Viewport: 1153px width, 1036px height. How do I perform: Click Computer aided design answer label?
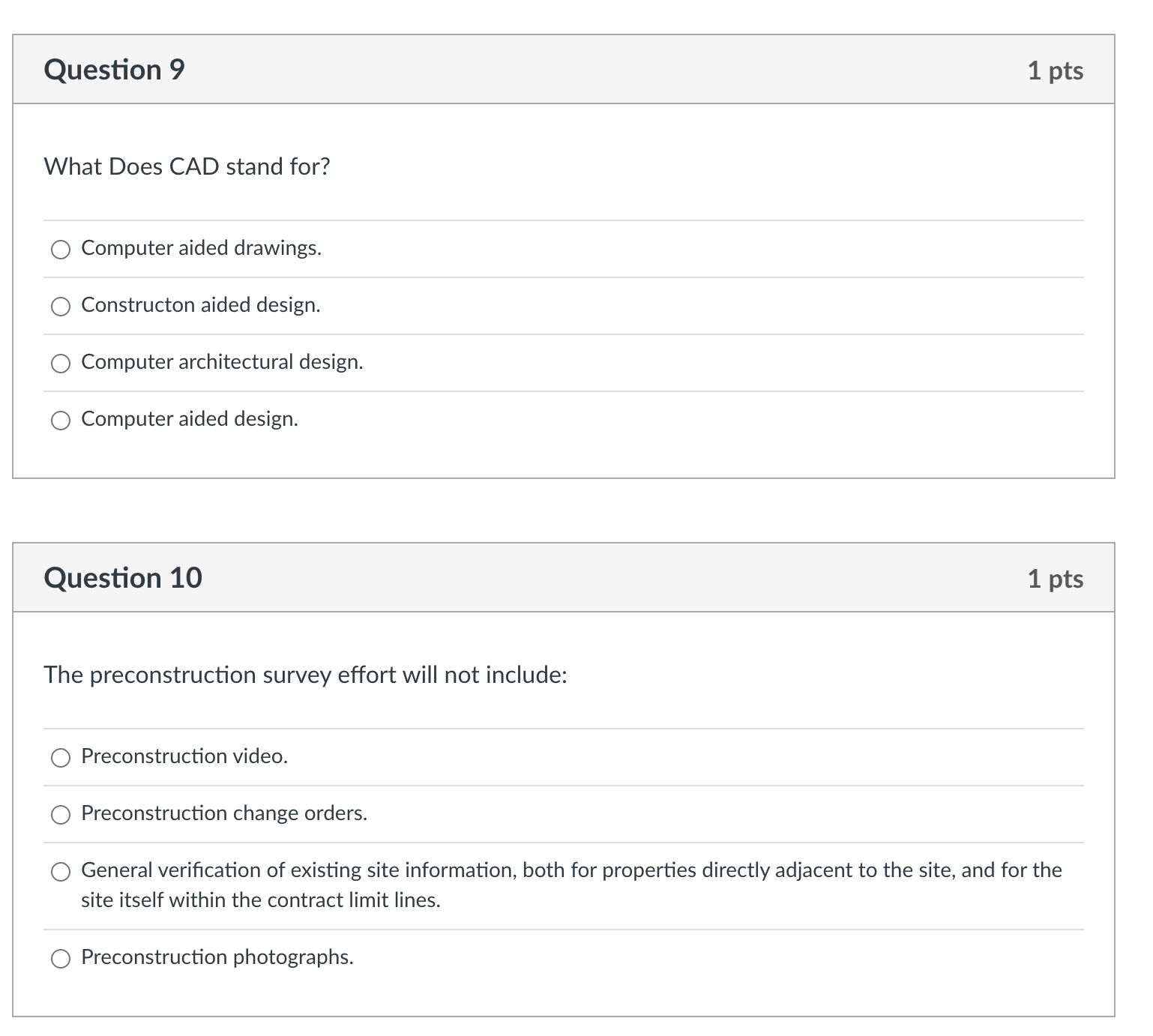coord(190,419)
